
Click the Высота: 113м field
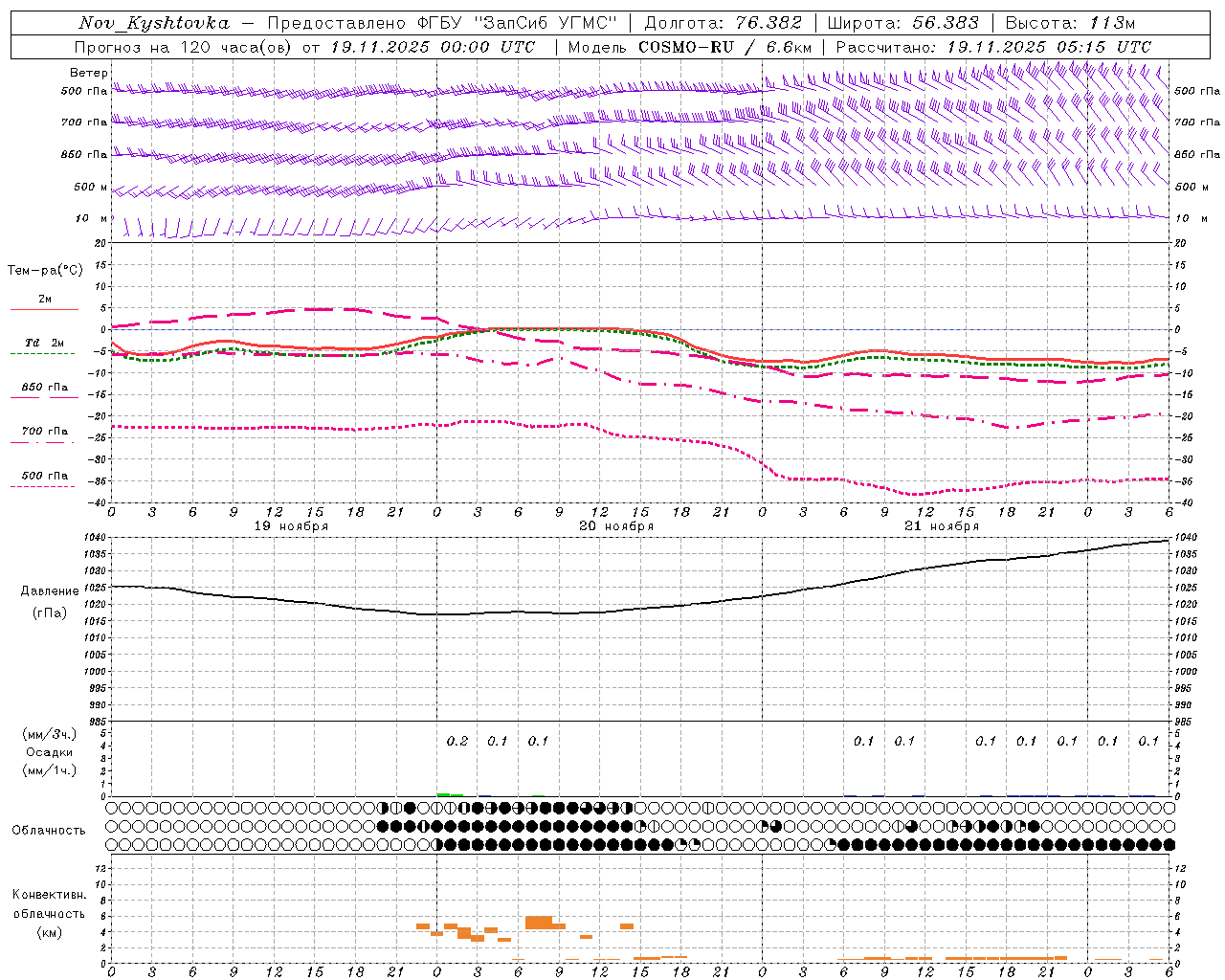tap(1070, 23)
